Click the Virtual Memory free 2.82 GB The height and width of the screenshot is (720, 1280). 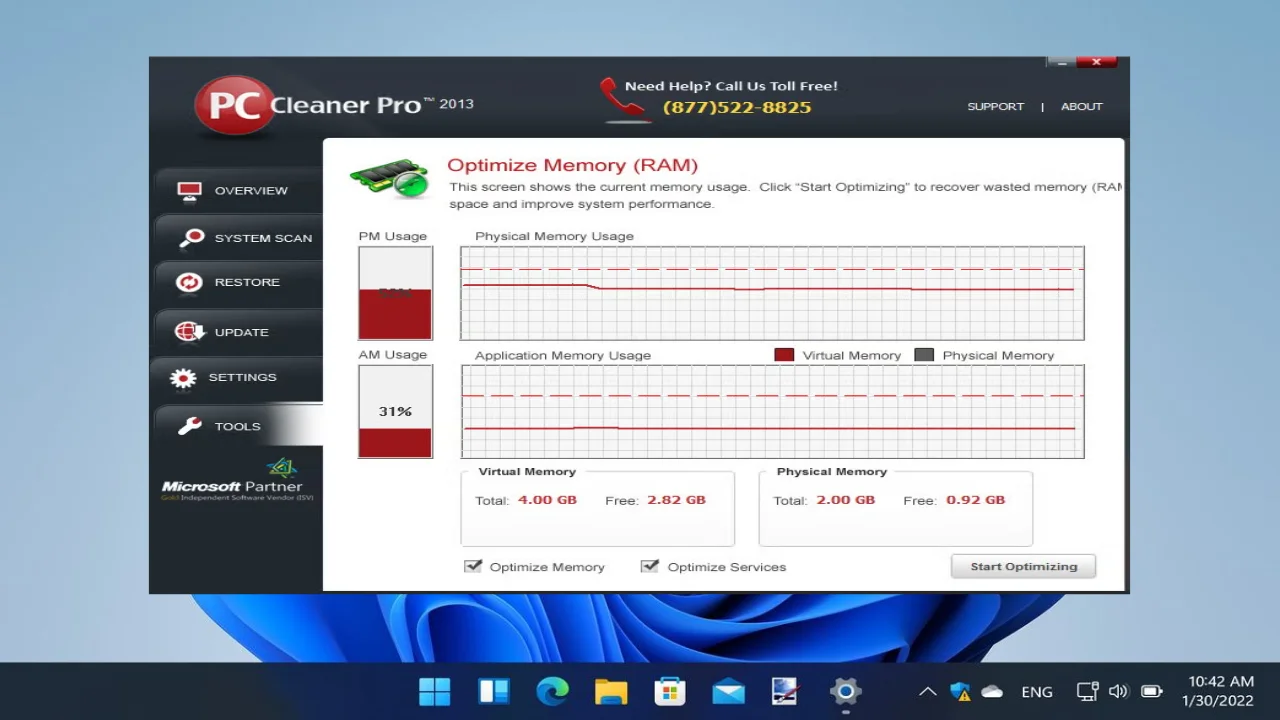[676, 500]
